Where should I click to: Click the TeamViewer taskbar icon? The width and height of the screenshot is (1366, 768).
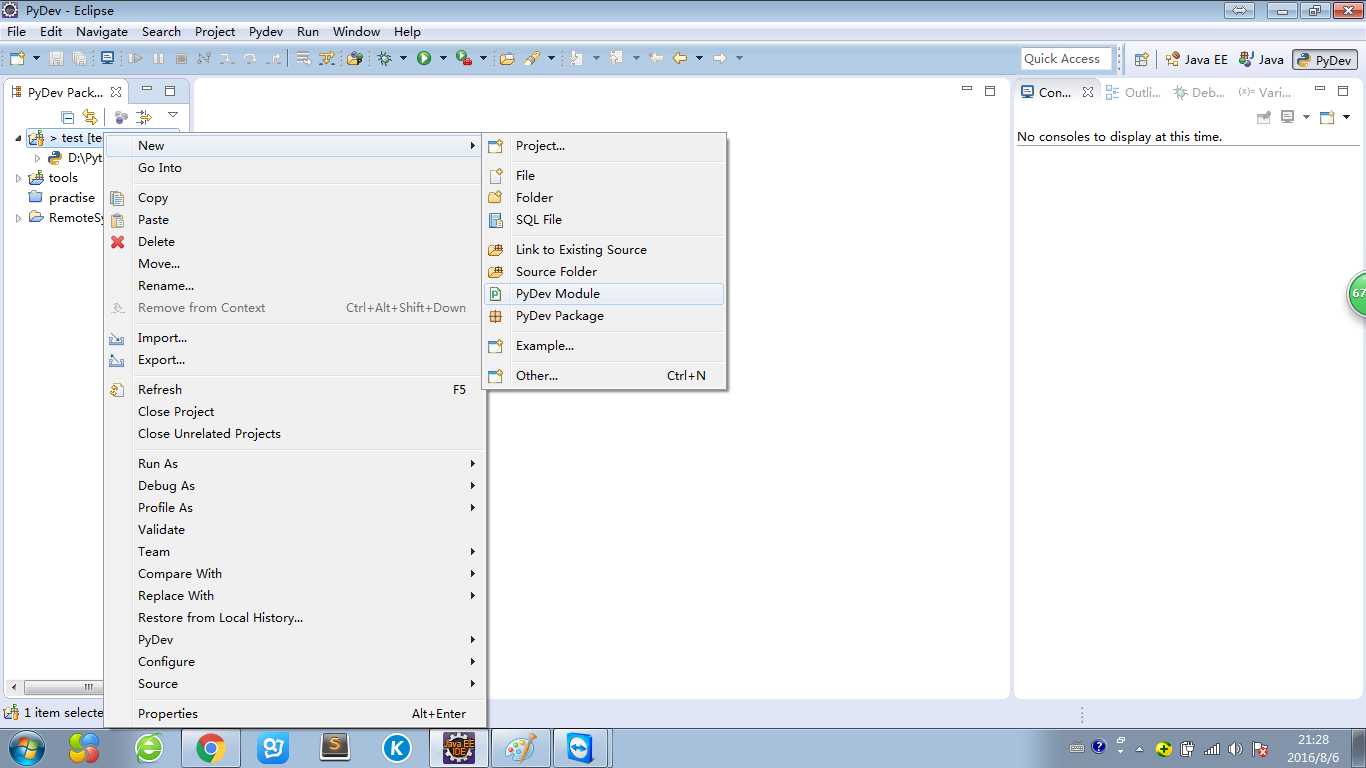click(580, 748)
